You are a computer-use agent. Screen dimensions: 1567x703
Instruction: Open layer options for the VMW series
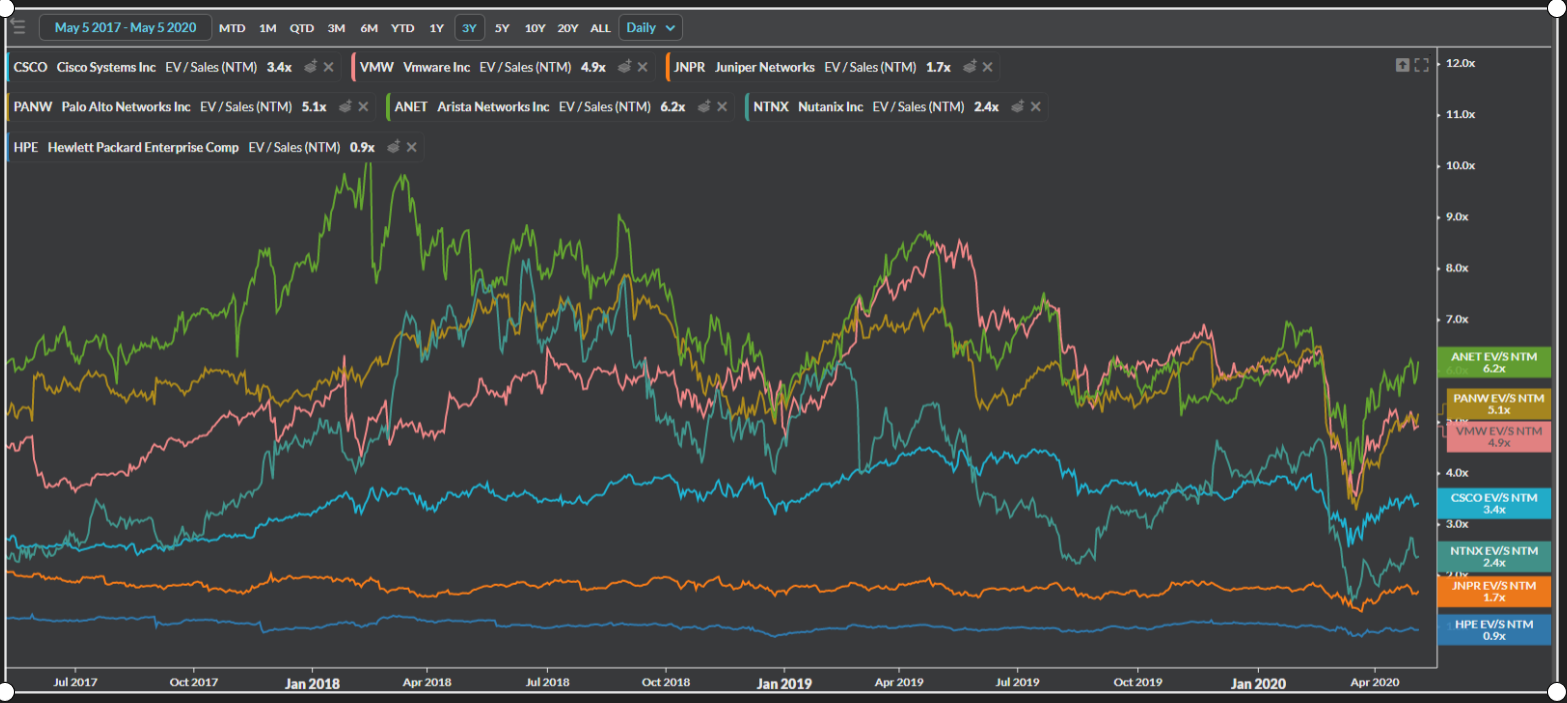pyautogui.click(x=625, y=67)
